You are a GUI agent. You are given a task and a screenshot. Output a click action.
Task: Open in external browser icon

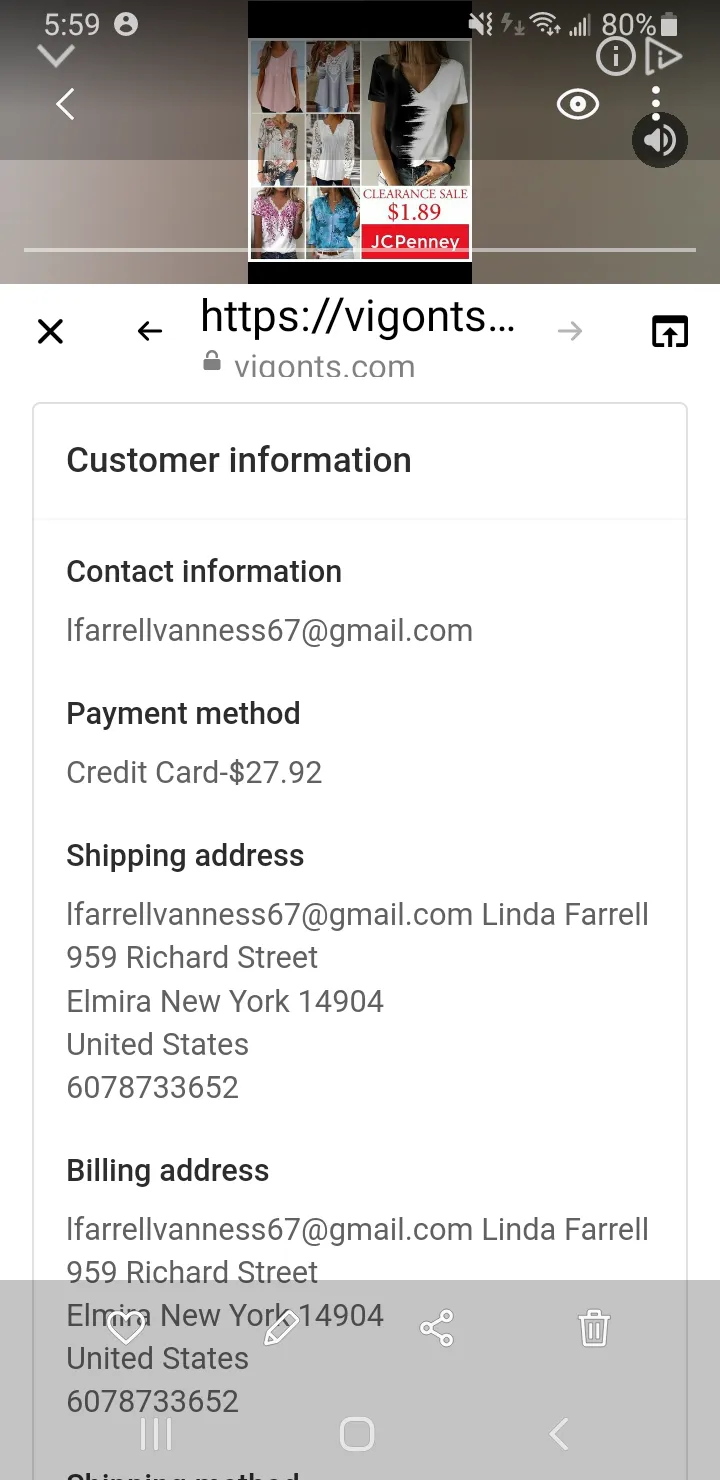click(670, 331)
